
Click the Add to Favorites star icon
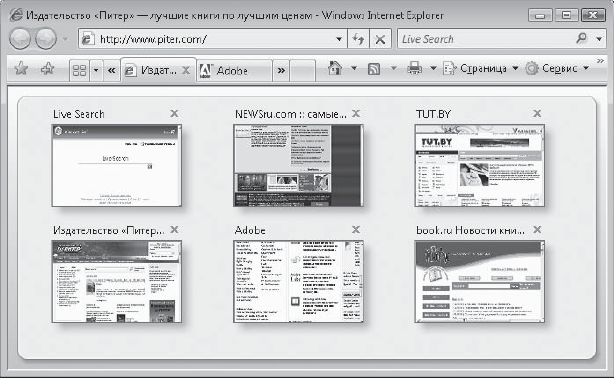[48, 69]
